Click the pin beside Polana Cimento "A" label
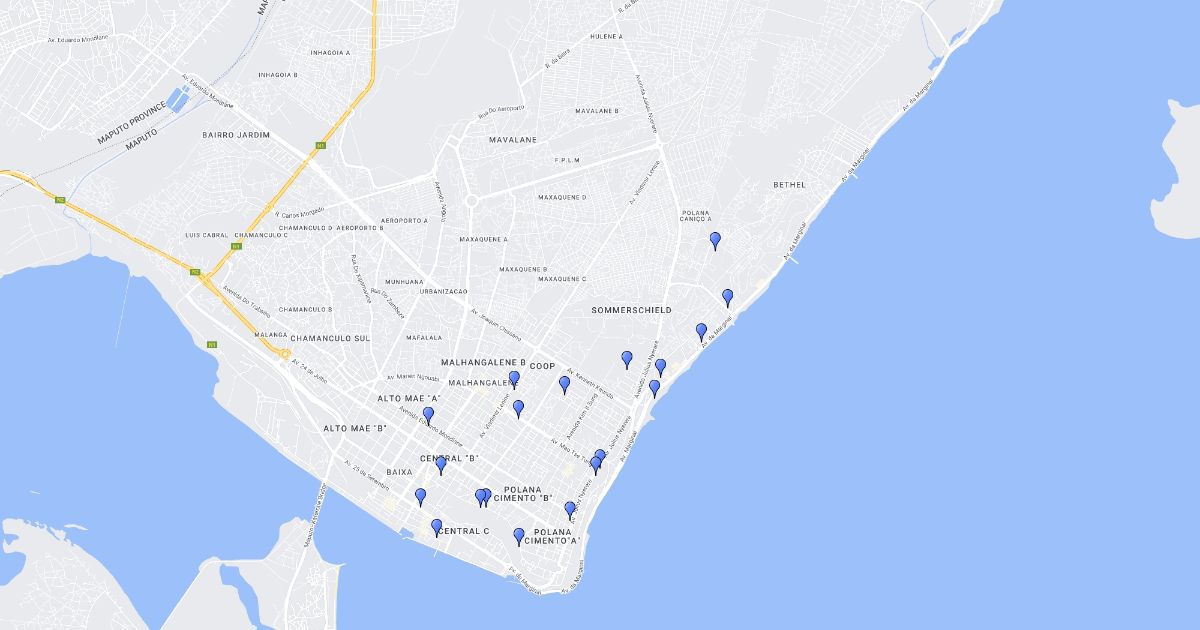Image resolution: width=1200 pixels, height=630 pixels. 519,536
